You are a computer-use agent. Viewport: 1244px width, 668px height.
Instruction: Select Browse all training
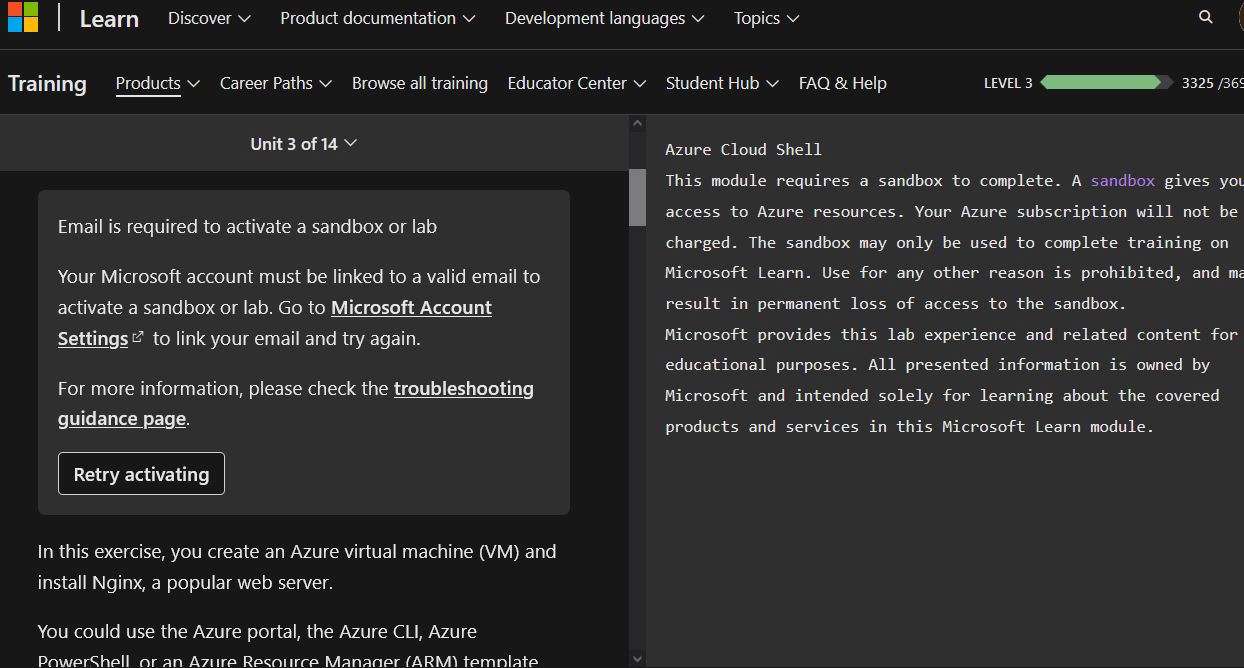click(420, 83)
